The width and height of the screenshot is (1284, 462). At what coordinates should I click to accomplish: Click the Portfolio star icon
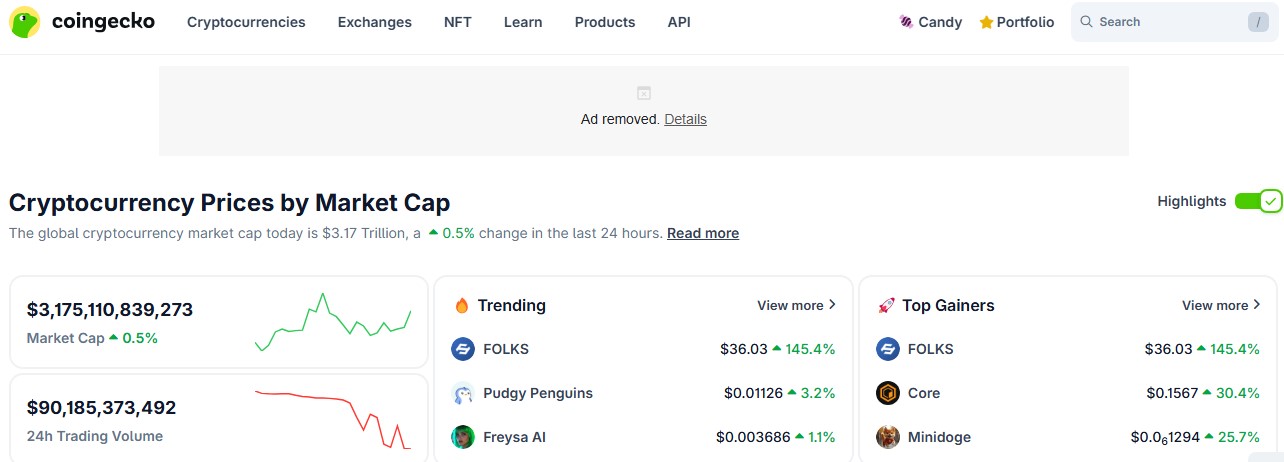986,22
